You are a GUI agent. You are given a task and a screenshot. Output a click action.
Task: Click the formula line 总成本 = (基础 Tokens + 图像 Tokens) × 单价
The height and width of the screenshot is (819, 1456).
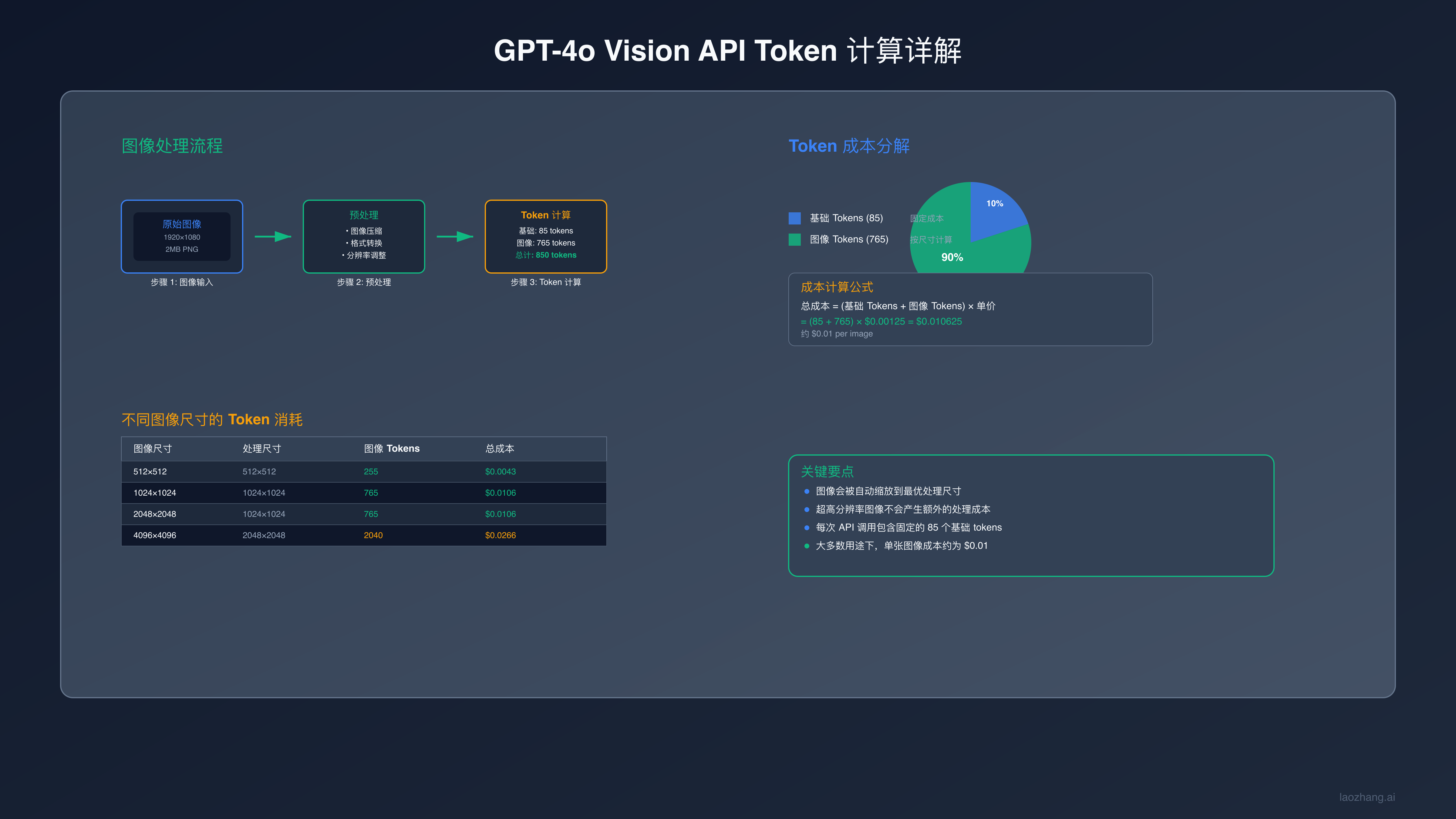(x=898, y=306)
